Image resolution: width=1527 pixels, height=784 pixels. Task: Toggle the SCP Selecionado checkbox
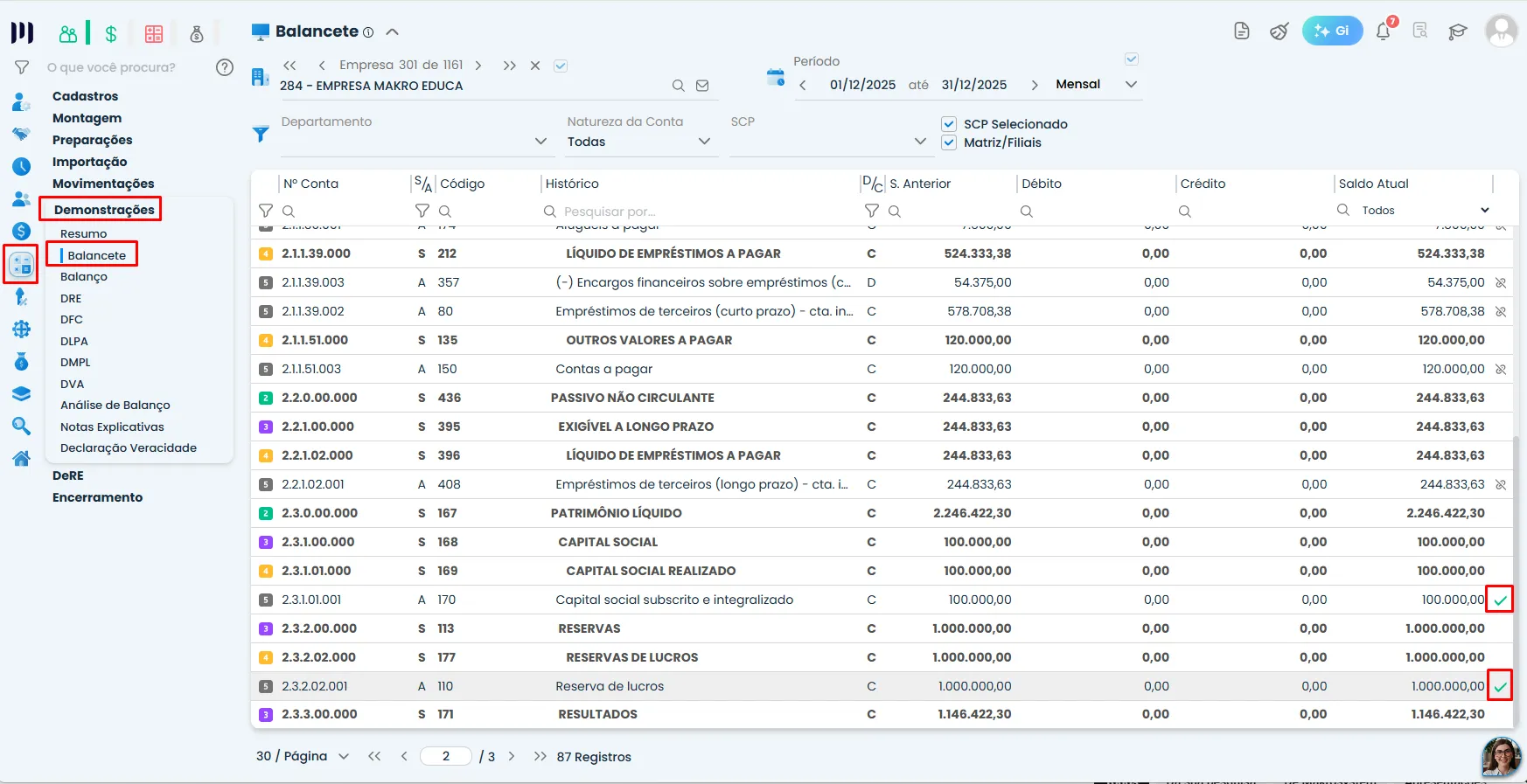(949, 124)
